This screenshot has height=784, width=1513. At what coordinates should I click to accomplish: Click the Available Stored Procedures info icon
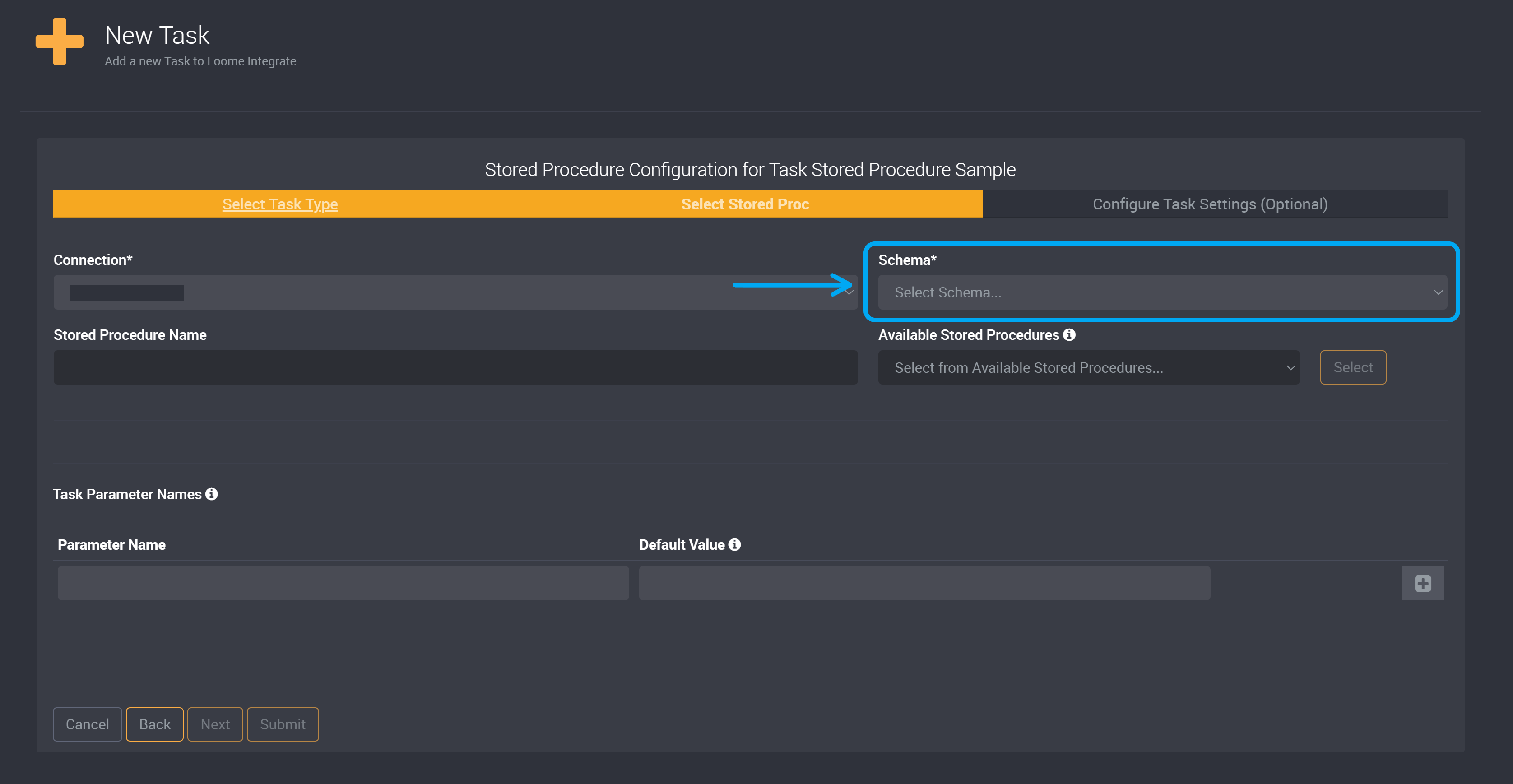pos(1070,335)
